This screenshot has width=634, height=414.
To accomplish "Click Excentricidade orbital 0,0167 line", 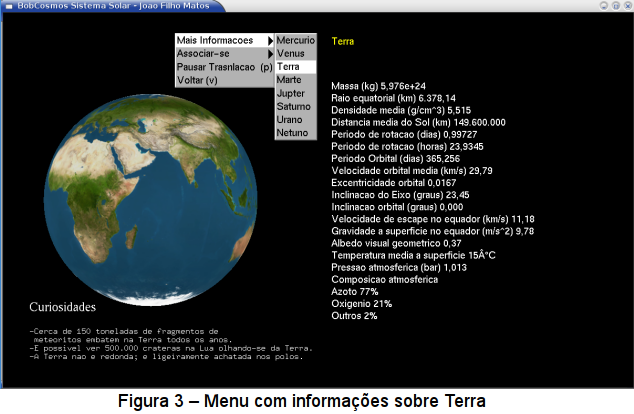I will [x=394, y=183].
